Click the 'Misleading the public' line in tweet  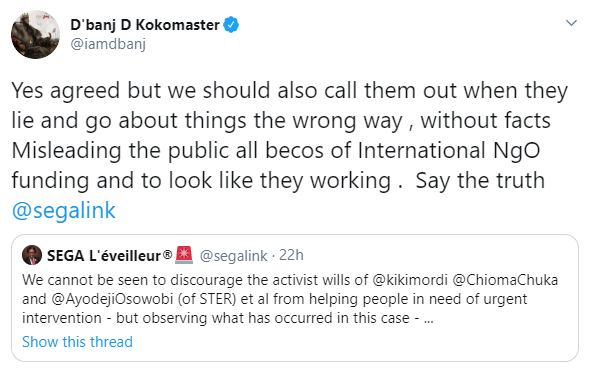click(276, 151)
